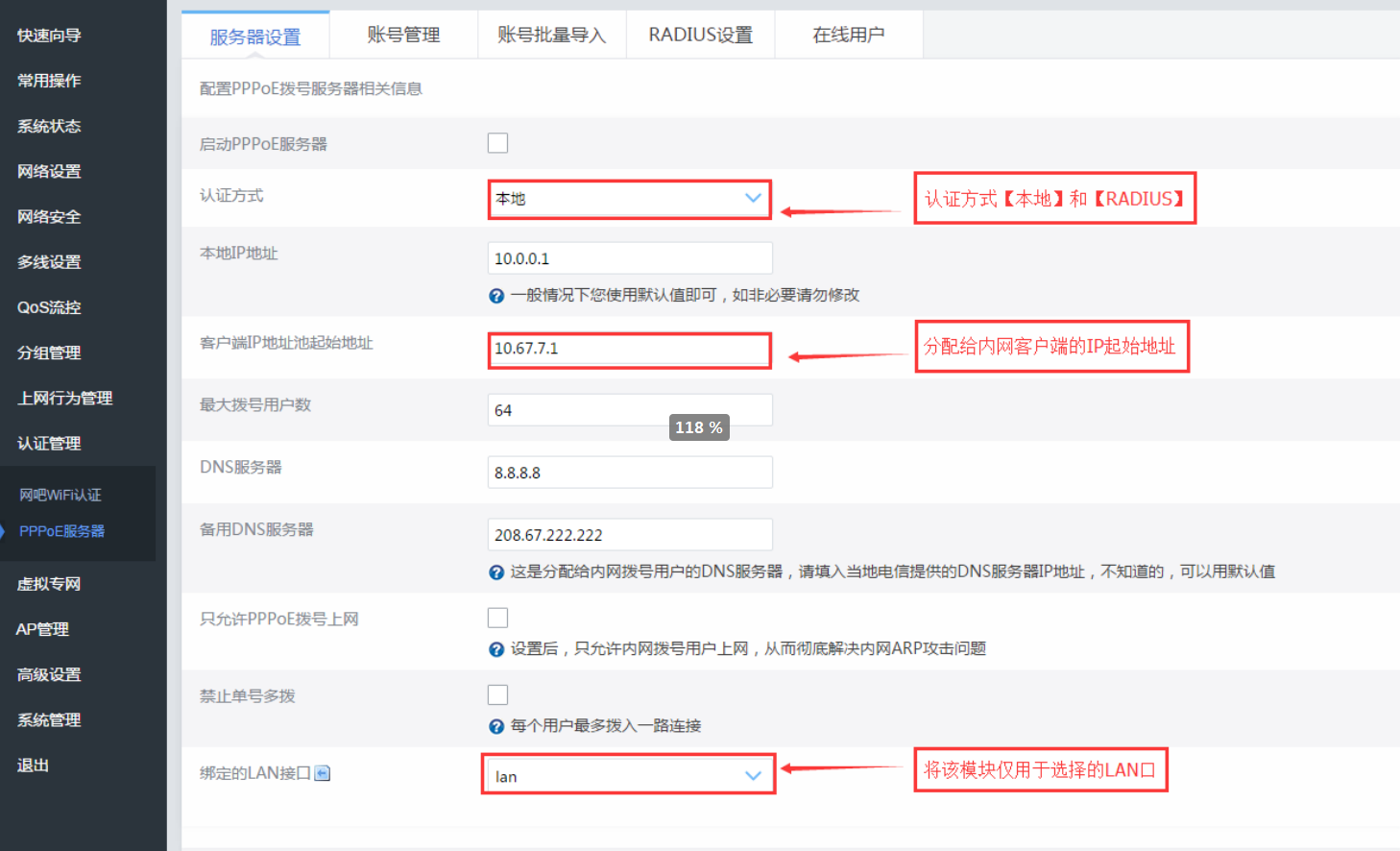Click the help icon under 禁止单号多拨

pyautogui.click(x=496, y=725)
